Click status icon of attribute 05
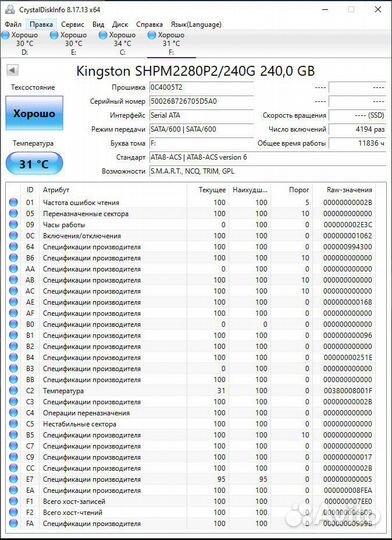The width and height of the screenshot is (392, 540). tap(13, 214)
